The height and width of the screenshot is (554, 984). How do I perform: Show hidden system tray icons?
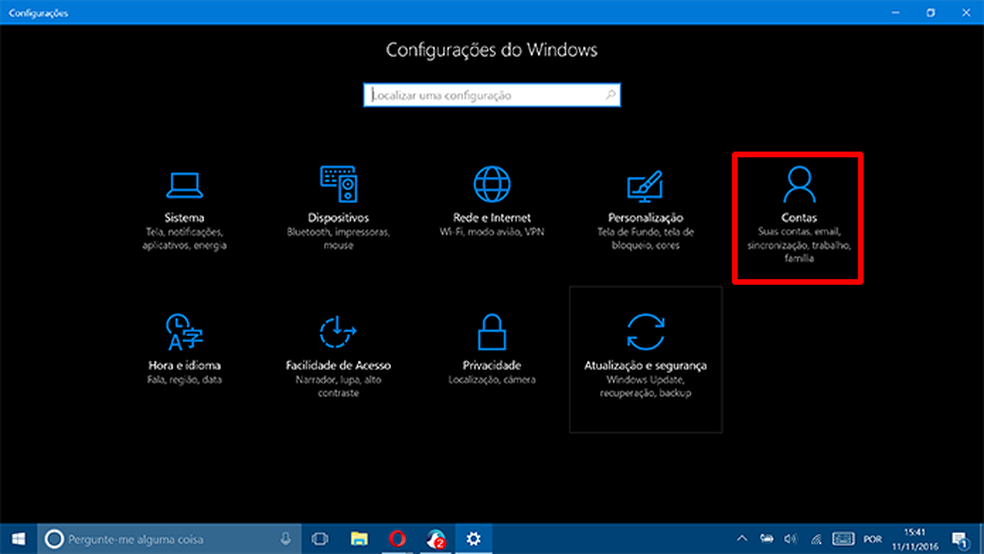(x=742, y=538)
